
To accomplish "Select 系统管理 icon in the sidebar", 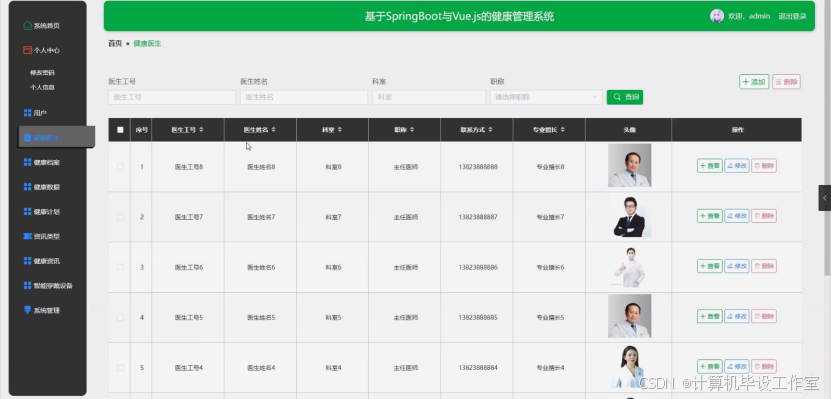I will coord(28,310).
